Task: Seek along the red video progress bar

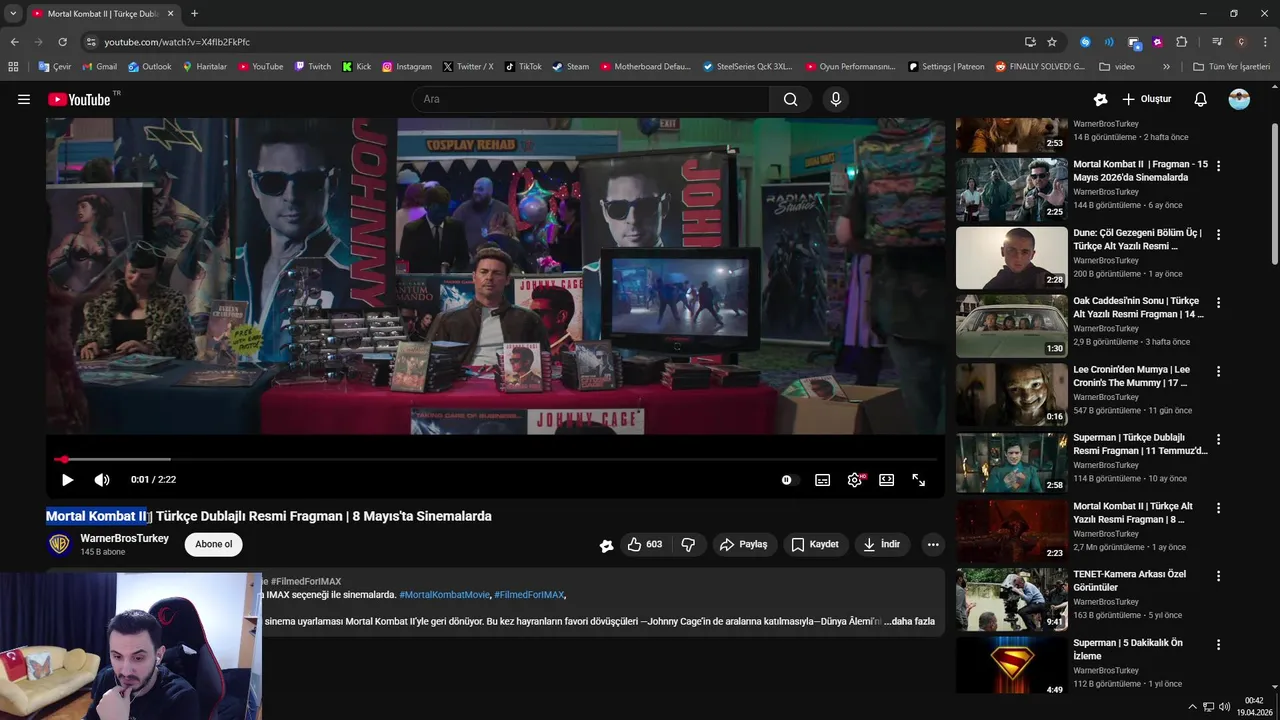Action: (495, 459)
